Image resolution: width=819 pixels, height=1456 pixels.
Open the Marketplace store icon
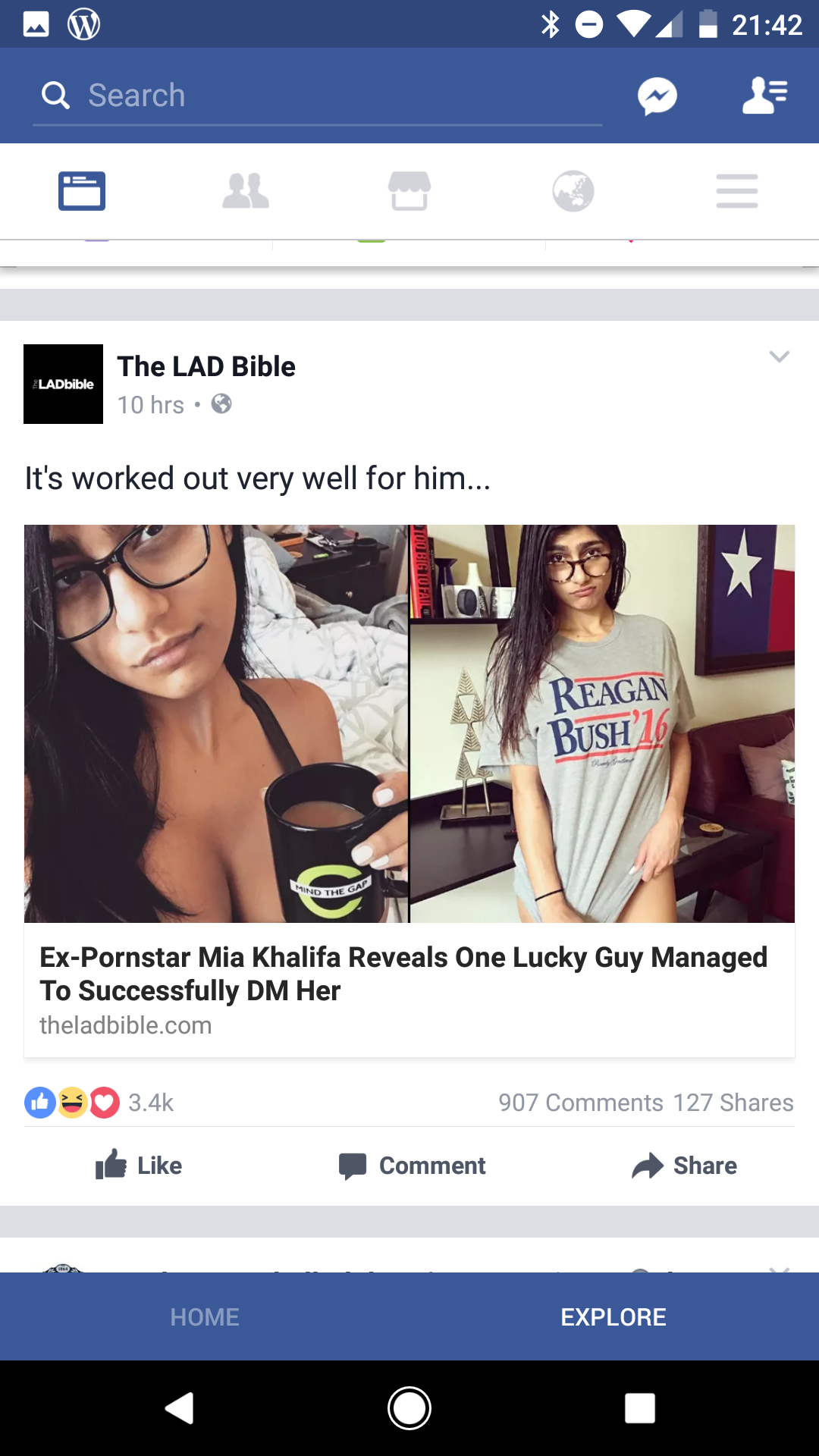click(409, 191)
